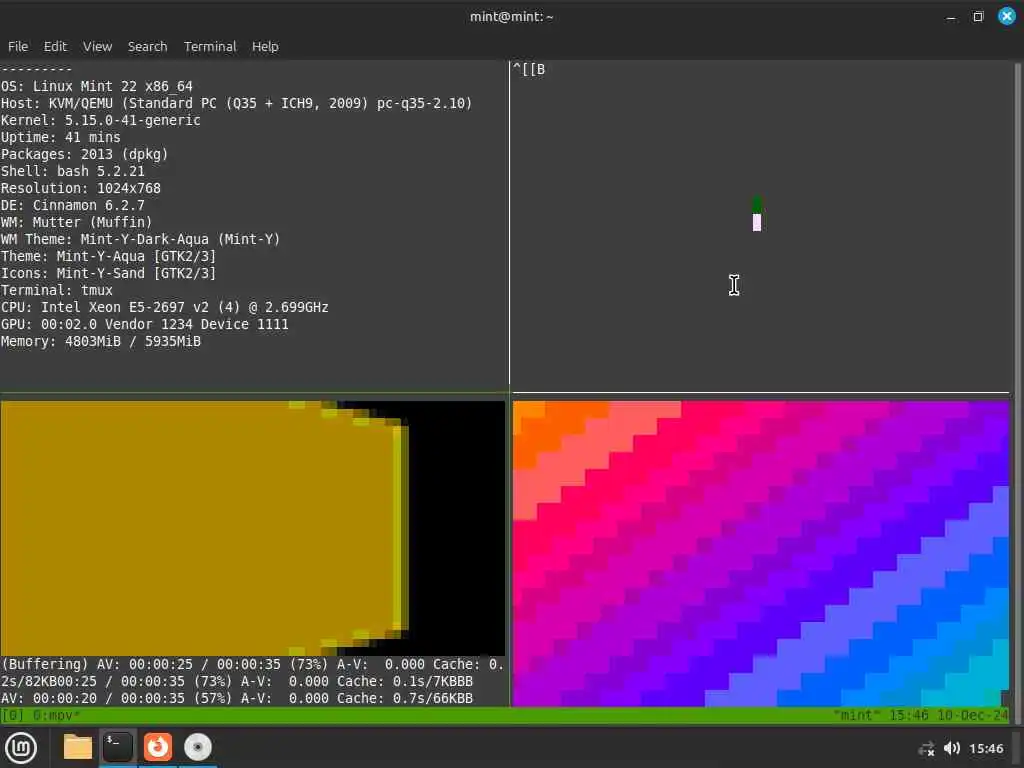Click the 'OS: Linux Mint 22 x86_64' line
Screen dimensions: 1024x768
pyautogui.click(x=97, y=86)
